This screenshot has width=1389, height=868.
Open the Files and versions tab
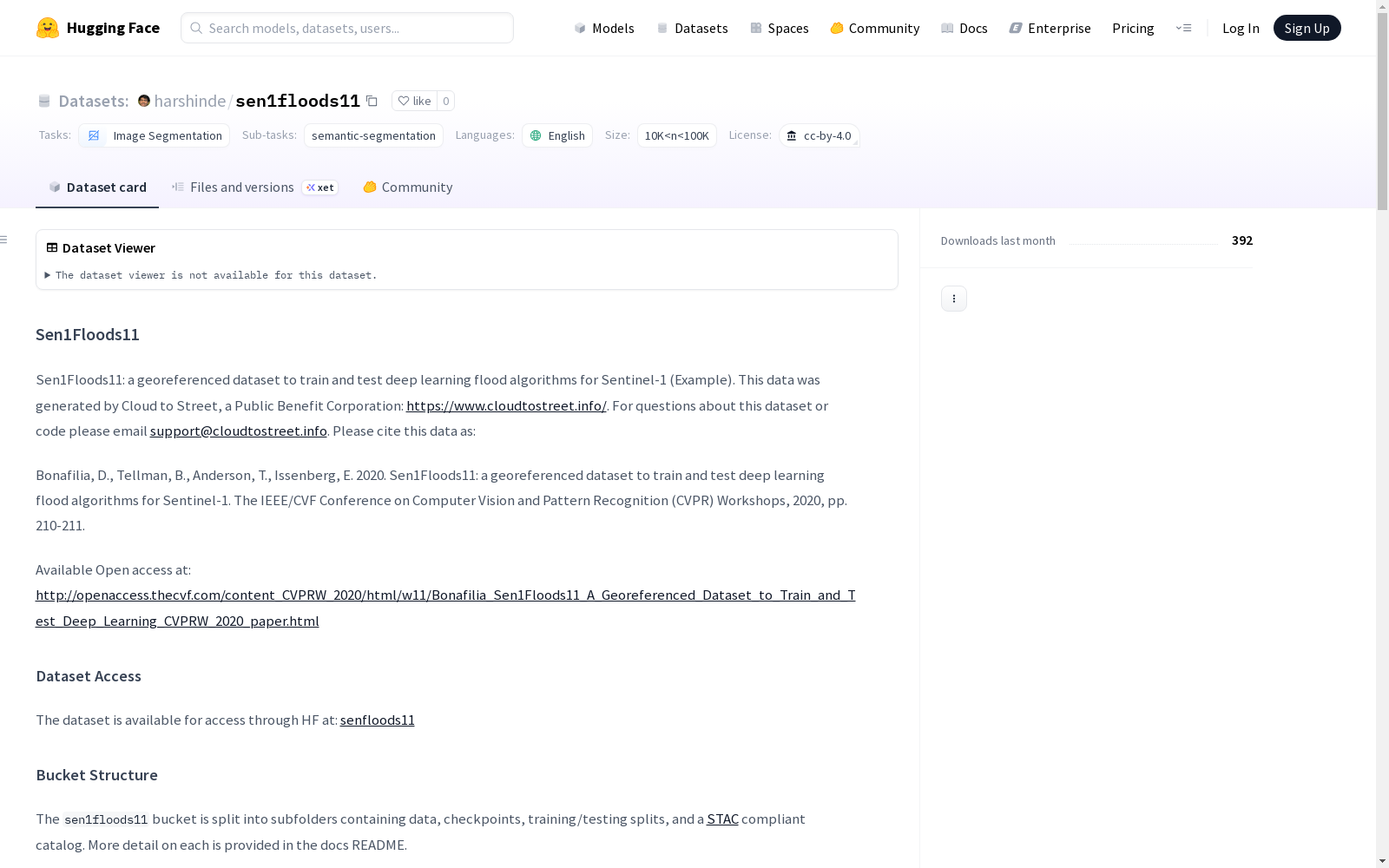pyautogui.click(x=254, y=187)
